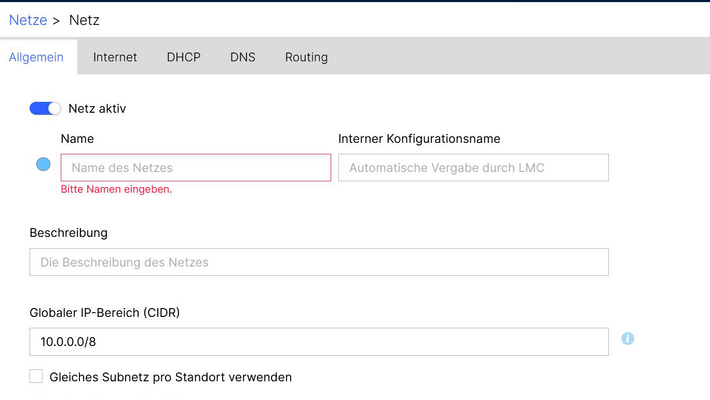Click the 'Bitte Namen eingeben.' error message
The height and width of the screenshot is (400, 710).
(x=116, y=189)
